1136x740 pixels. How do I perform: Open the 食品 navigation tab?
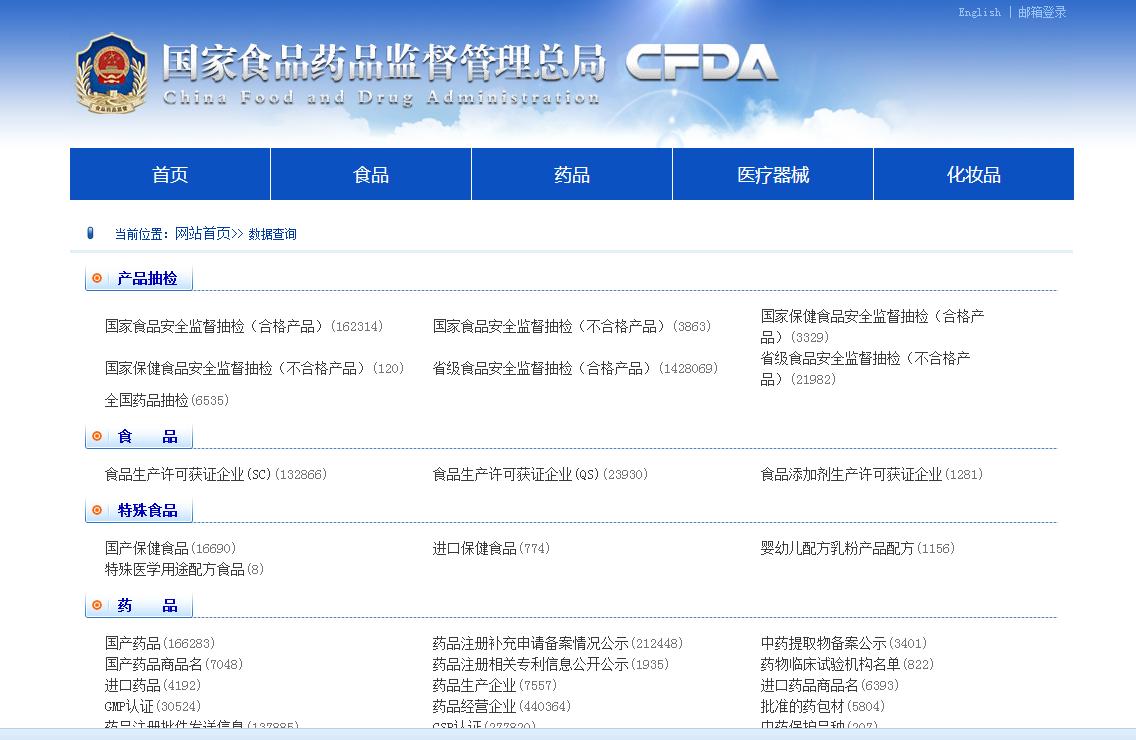(x=371, y=174)
